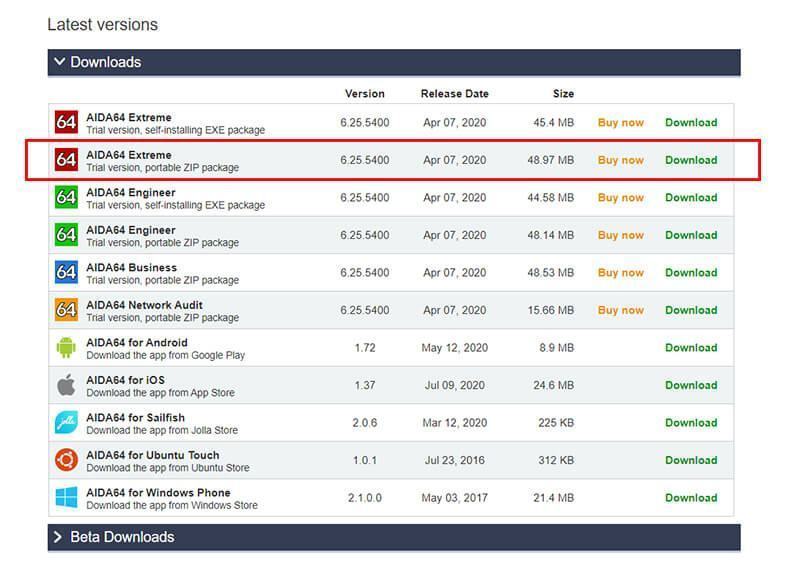Download AIDA64 for Windows Phone

click(x=691, y=498)
